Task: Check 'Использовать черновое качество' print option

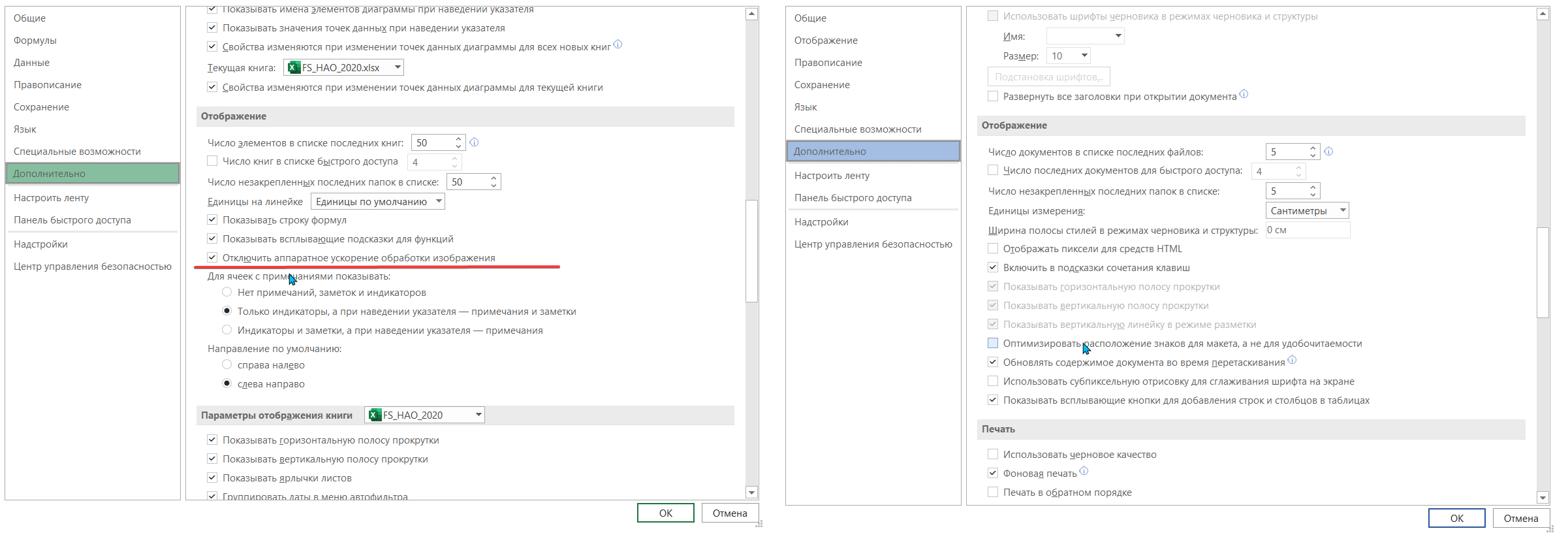Action: tap(993, 454)
